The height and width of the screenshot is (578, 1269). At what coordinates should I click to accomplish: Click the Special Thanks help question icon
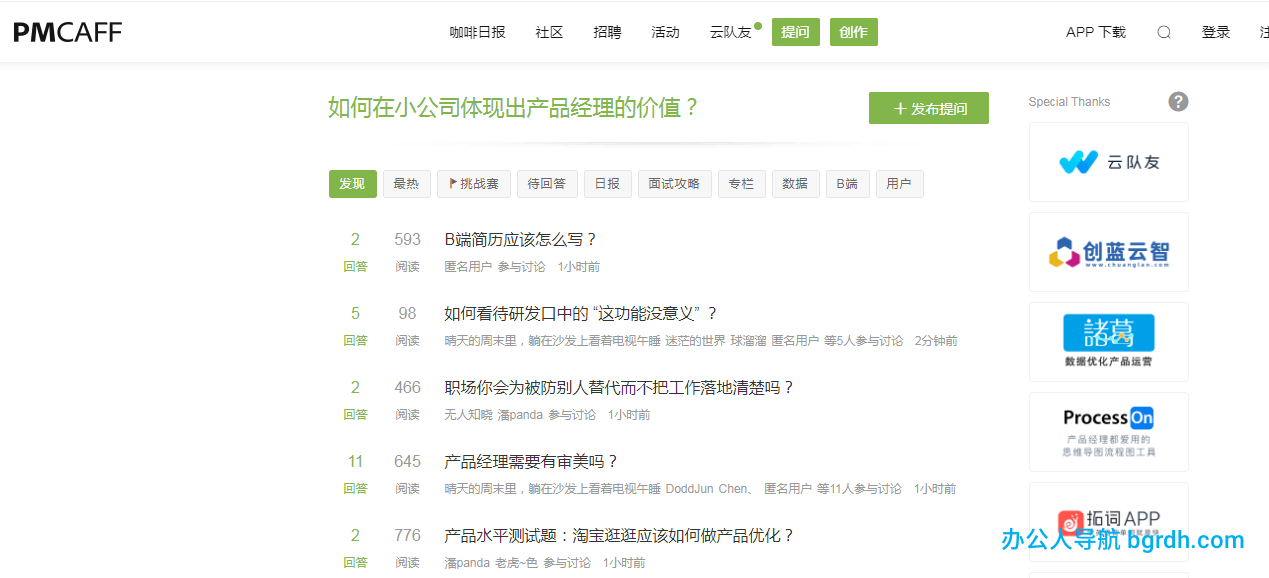coord(1178,101)
